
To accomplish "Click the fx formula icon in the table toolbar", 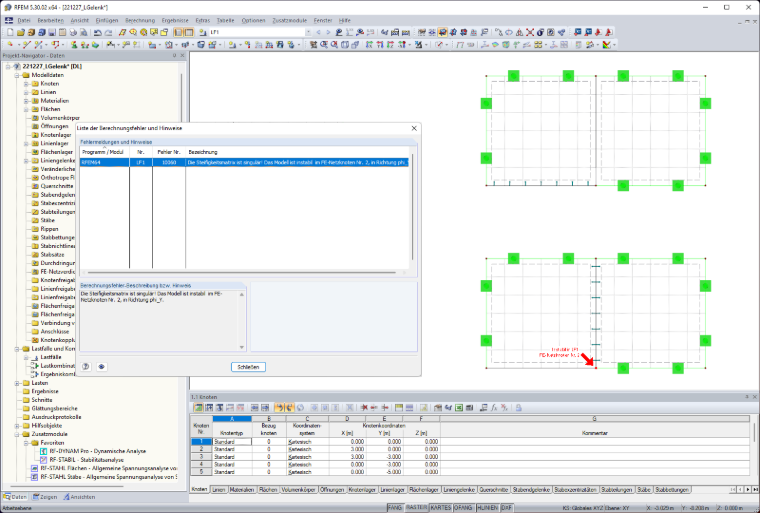I will (x=493, y=408).
